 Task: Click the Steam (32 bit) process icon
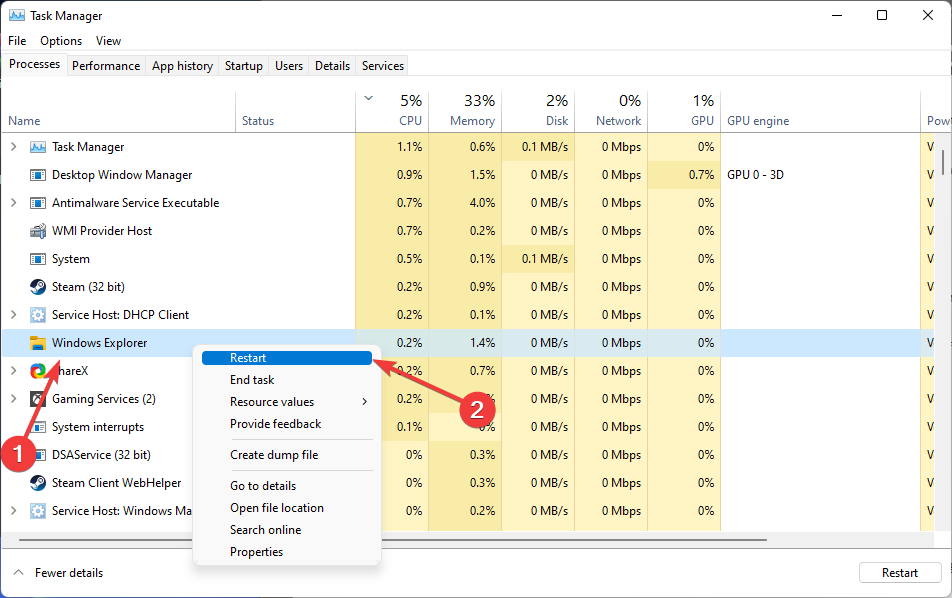click(38, 287)
